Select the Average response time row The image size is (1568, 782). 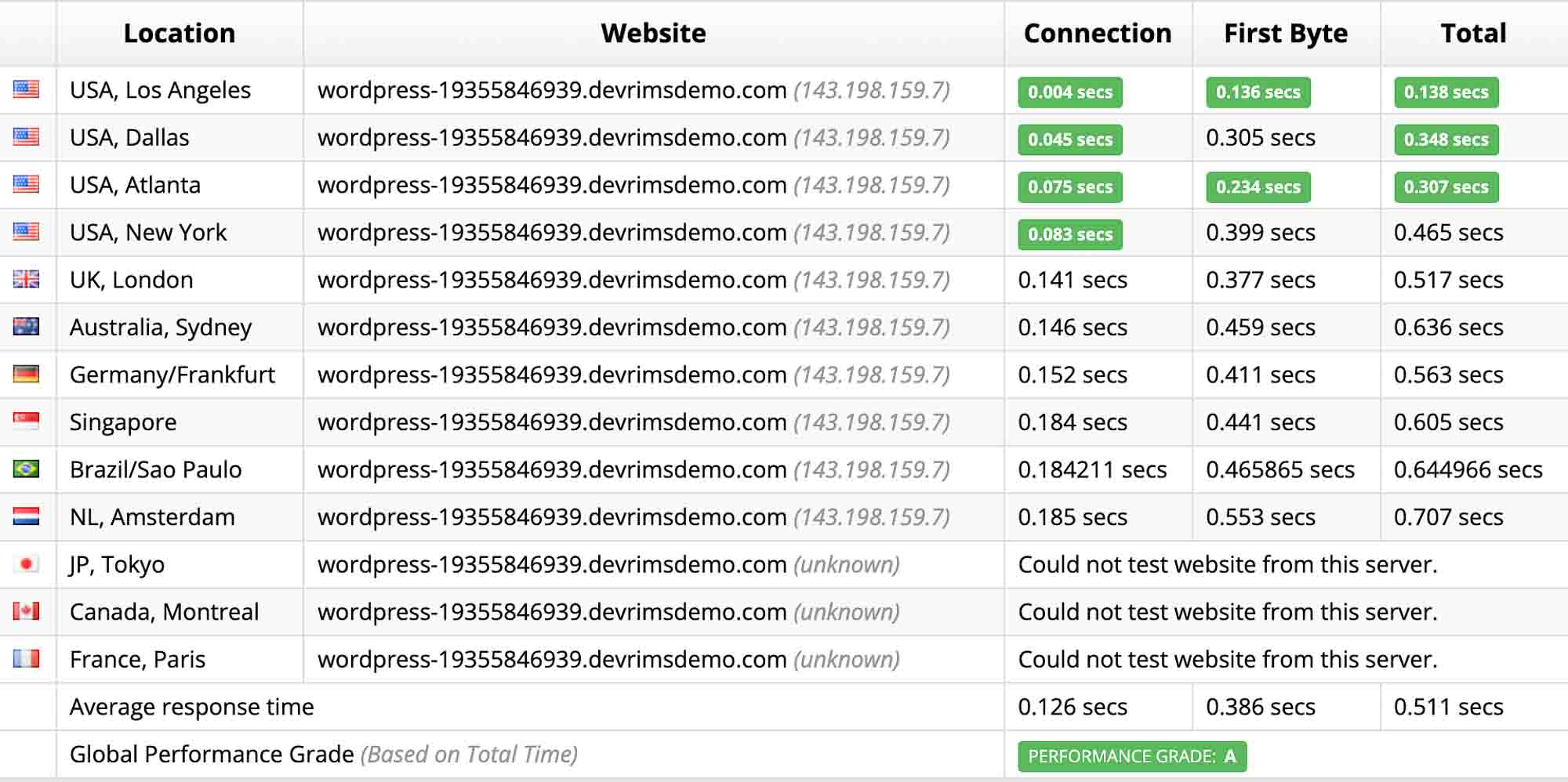pyautogui.click(x=191, y=707)
